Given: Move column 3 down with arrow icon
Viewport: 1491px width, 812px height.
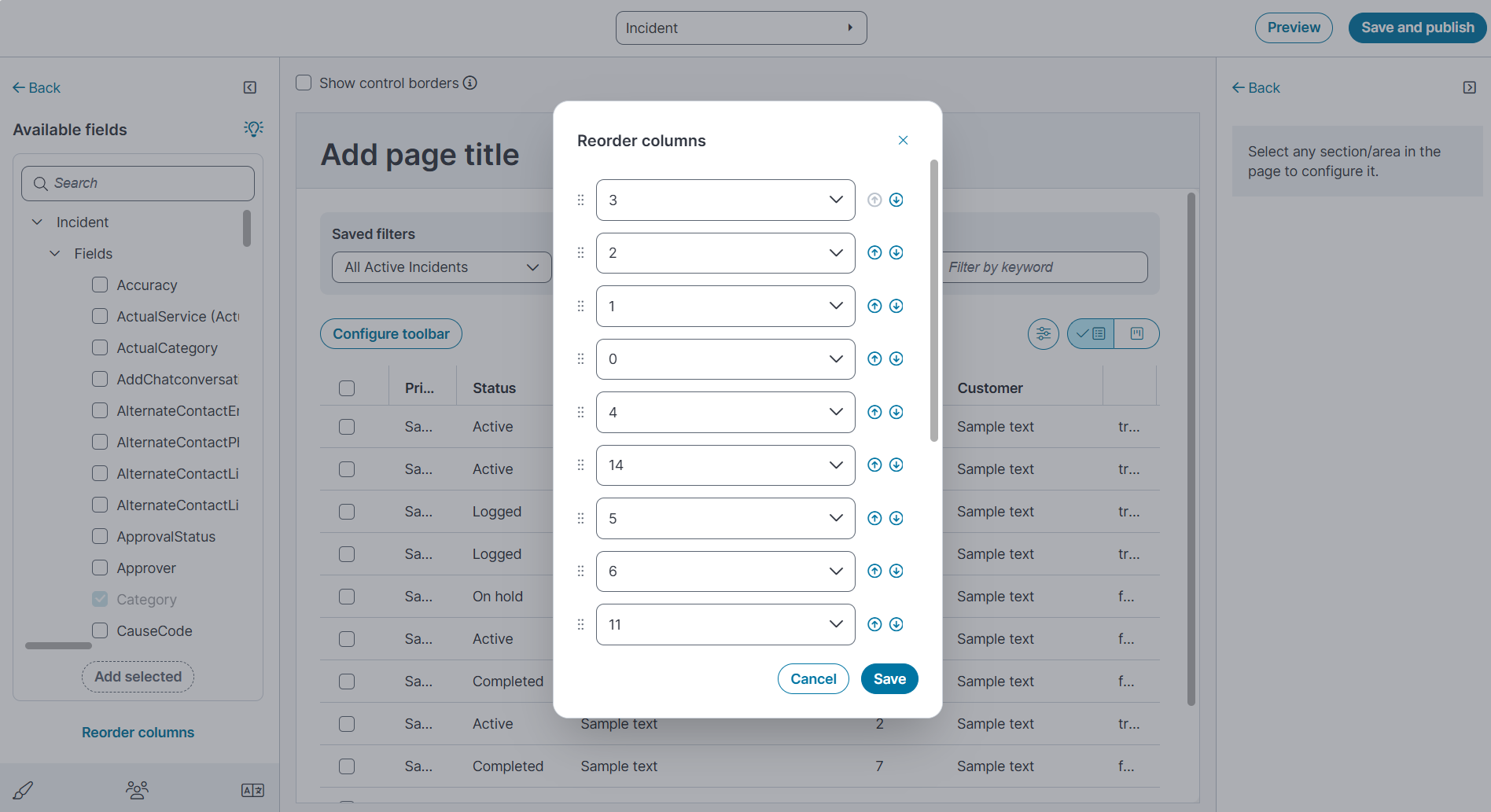Looking at the screenshot, I should click(896, 200).
